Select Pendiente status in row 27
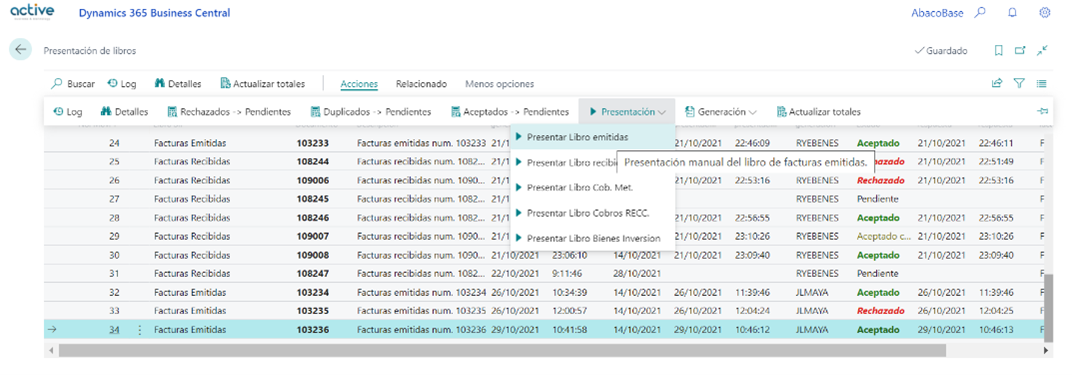The width and height of the screenshot is (1072, 375). (877, 199)
